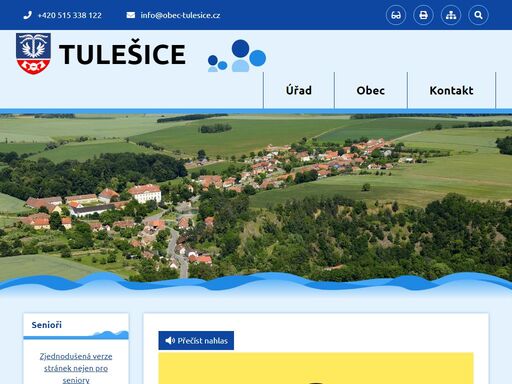Click the email envelope icon
512x384 pixels.
tap(131, 15)
